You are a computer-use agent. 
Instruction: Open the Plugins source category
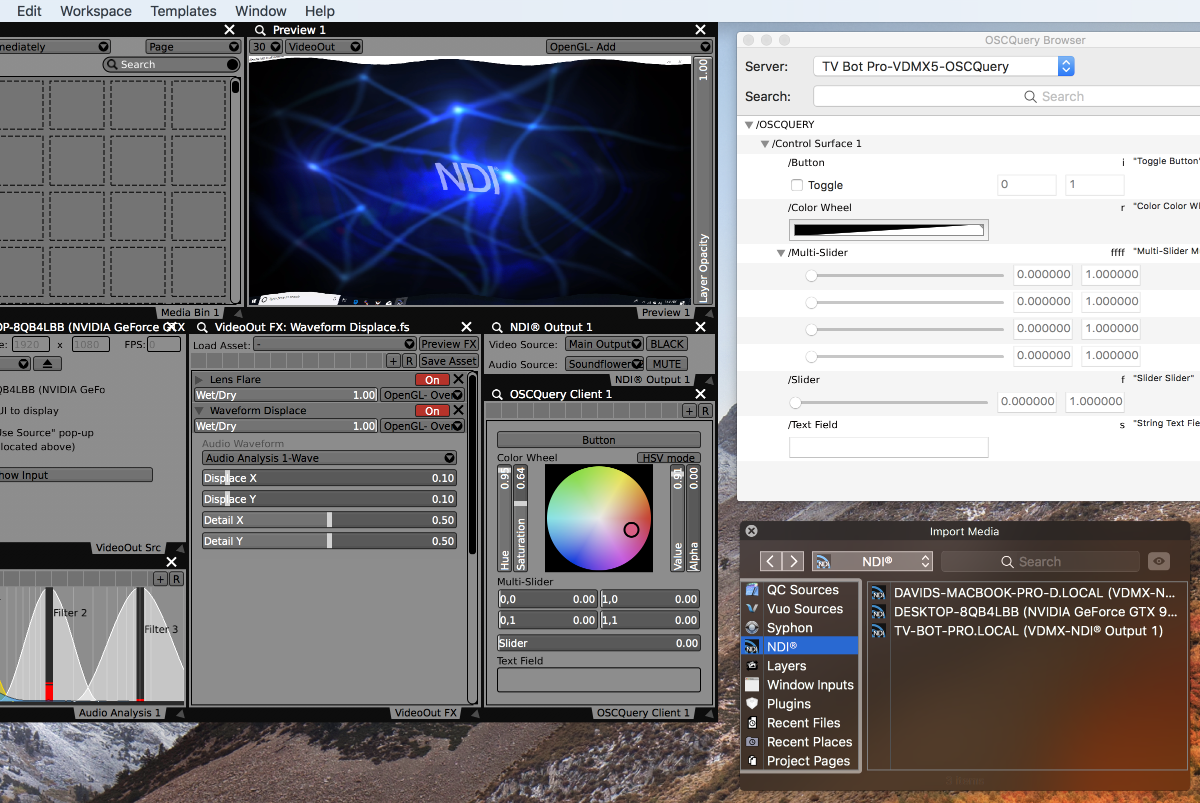788,704
